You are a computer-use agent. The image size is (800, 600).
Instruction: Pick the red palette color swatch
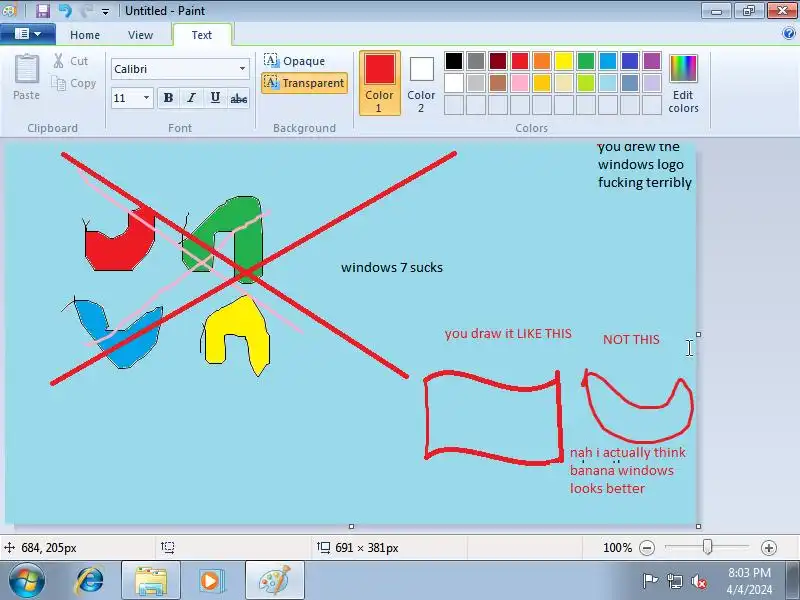(x=520, y=61)
